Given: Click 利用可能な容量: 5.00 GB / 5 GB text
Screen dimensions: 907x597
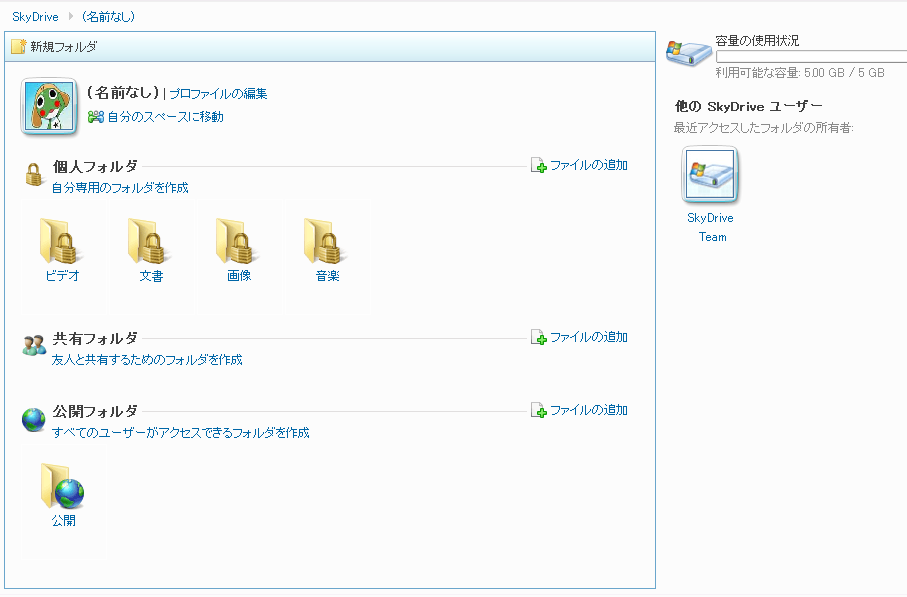Looking at the screenshot, I should click(x=800, y=73).
